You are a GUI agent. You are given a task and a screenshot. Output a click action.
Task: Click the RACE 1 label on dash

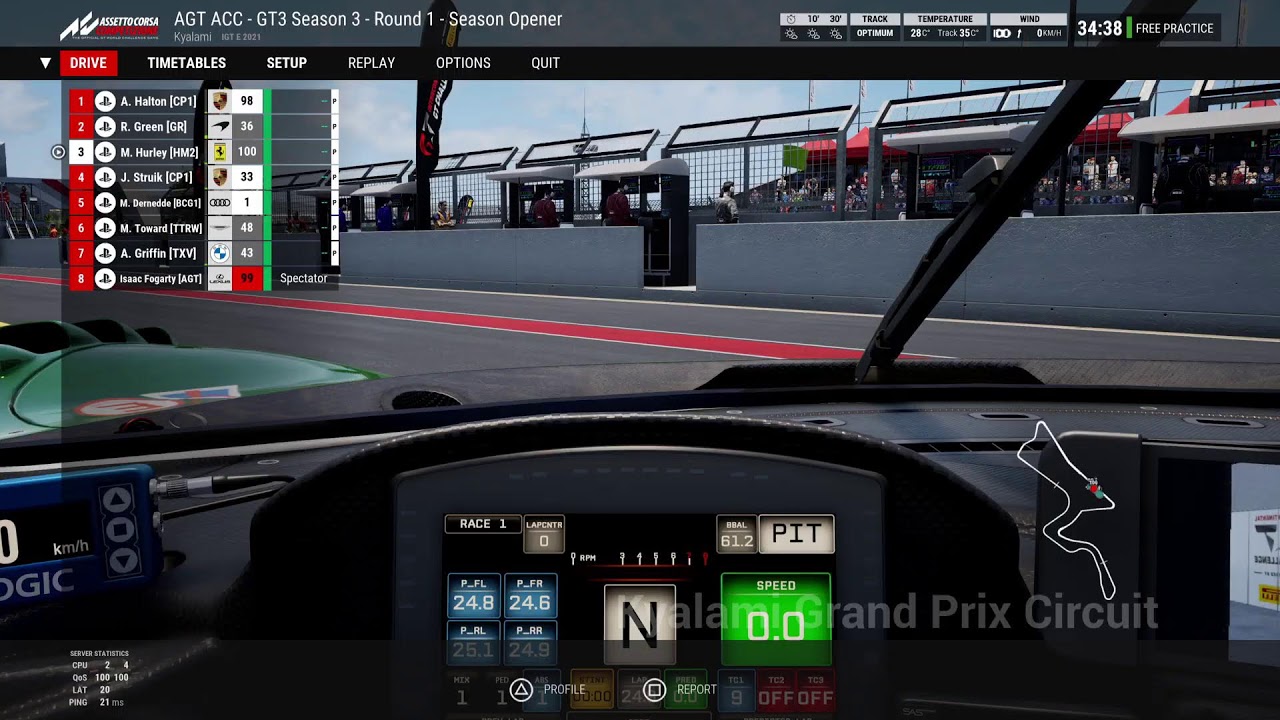point(483,524)
